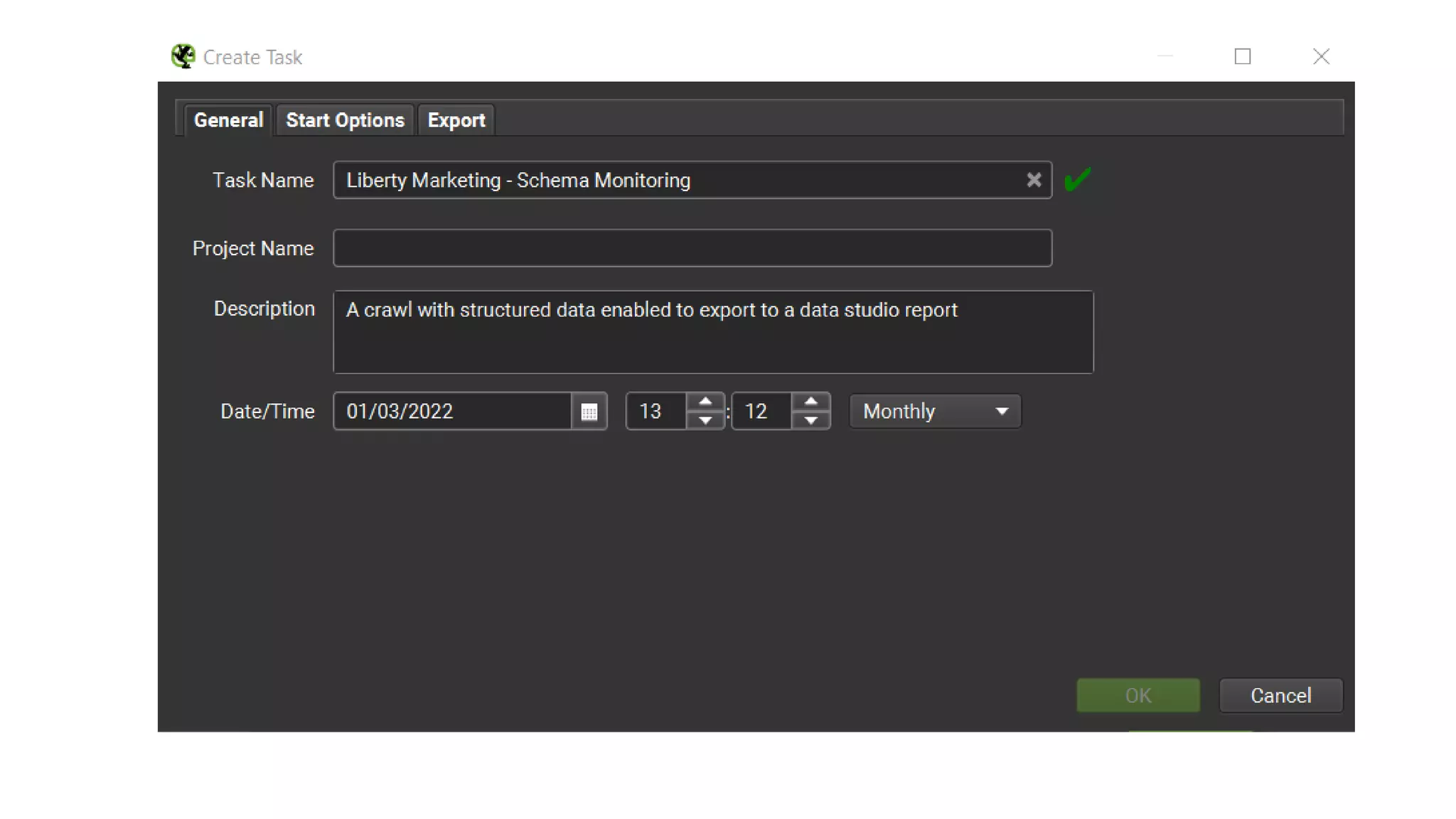Click the Task Name text field

(x=675, y=181)
